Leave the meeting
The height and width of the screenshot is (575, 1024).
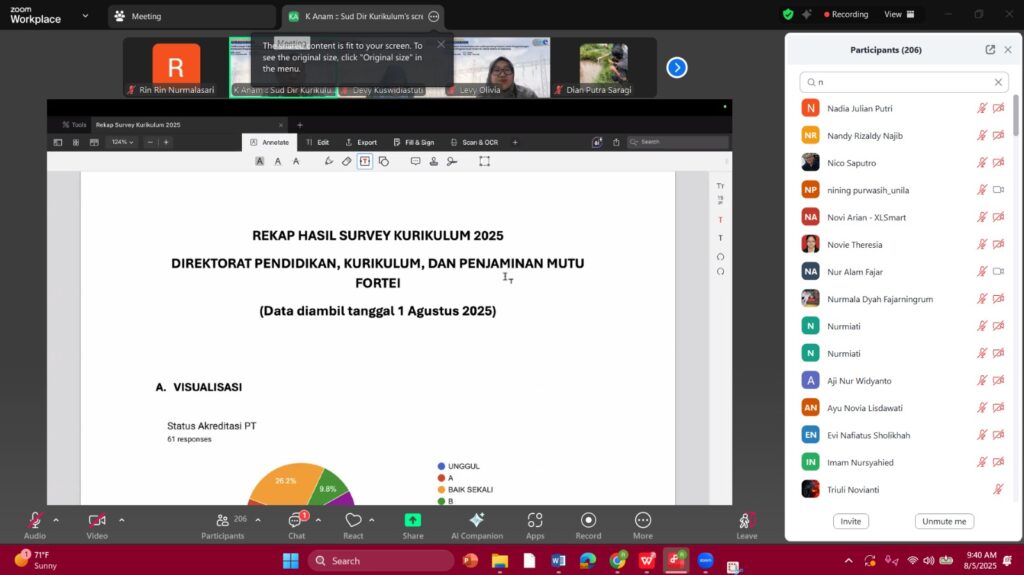746,525
